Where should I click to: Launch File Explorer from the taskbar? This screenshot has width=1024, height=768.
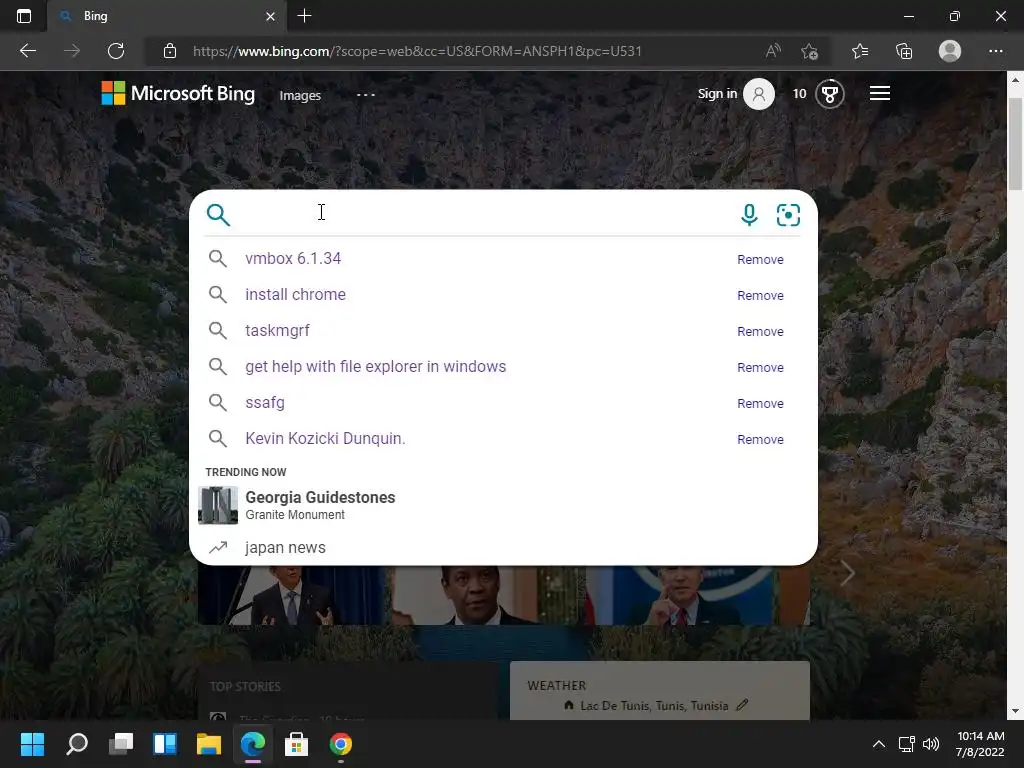coord(209,744)
